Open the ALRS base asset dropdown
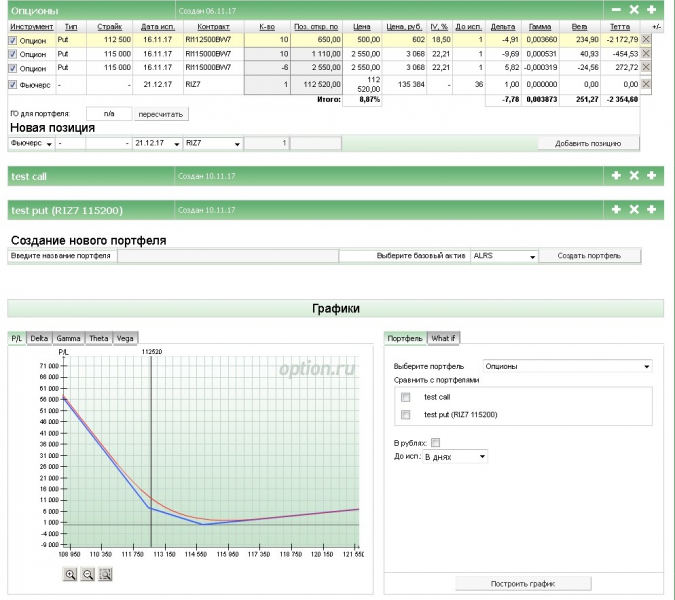The image size is (675, 600). (504, 256)
